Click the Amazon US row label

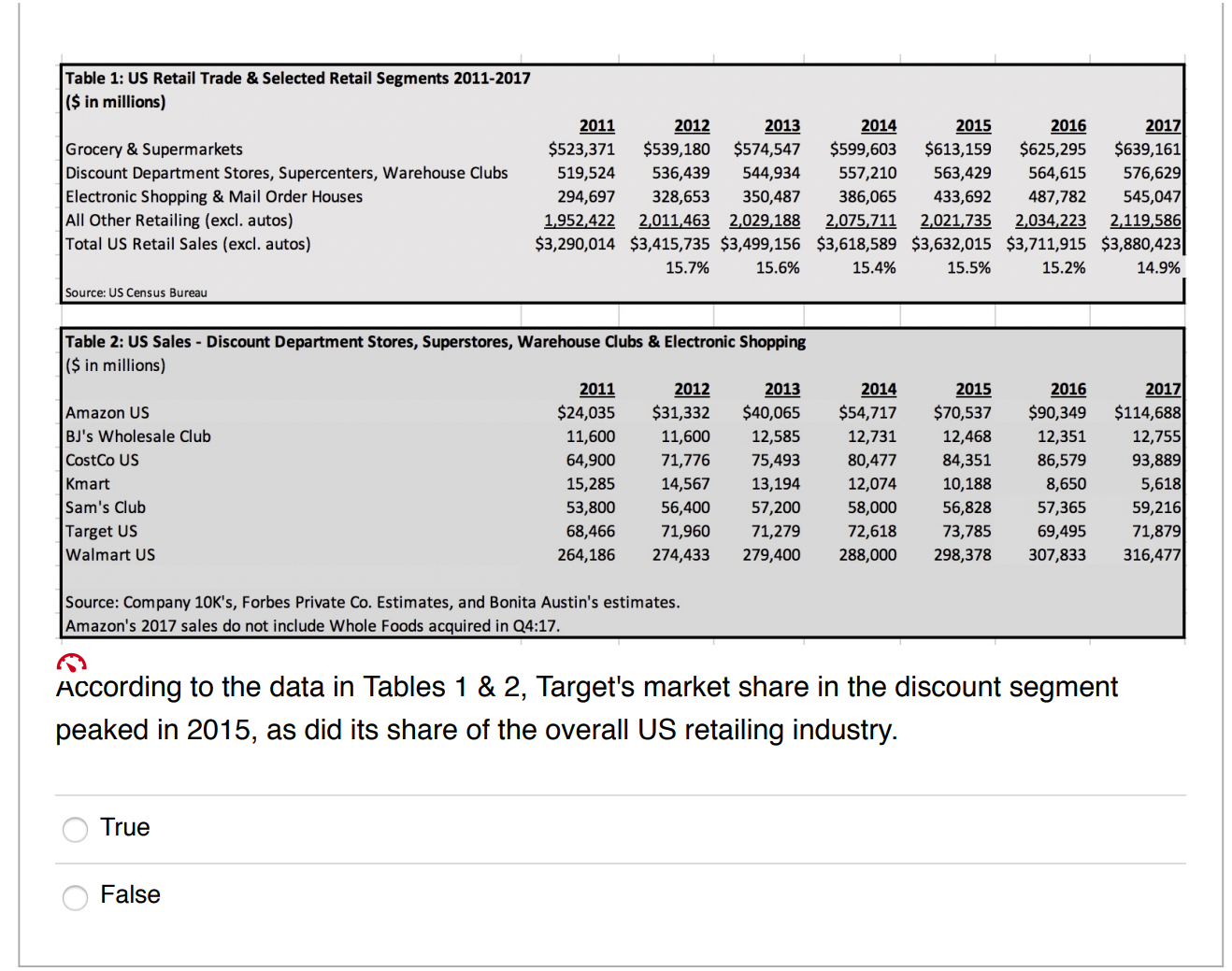(107, 412)
